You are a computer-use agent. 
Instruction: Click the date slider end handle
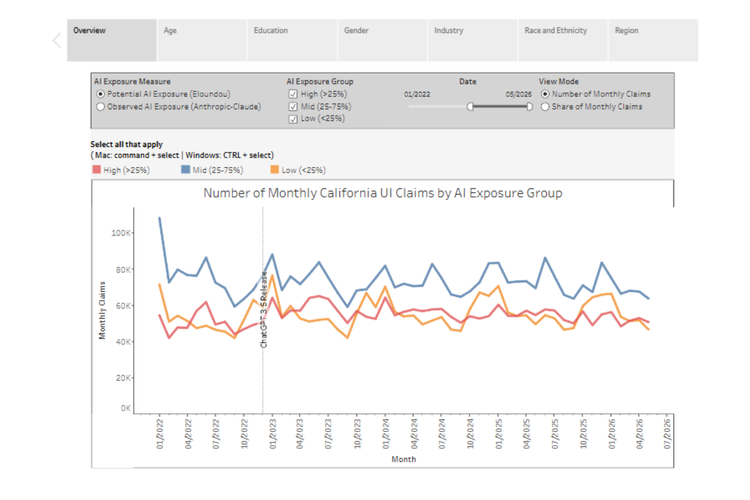529,107
